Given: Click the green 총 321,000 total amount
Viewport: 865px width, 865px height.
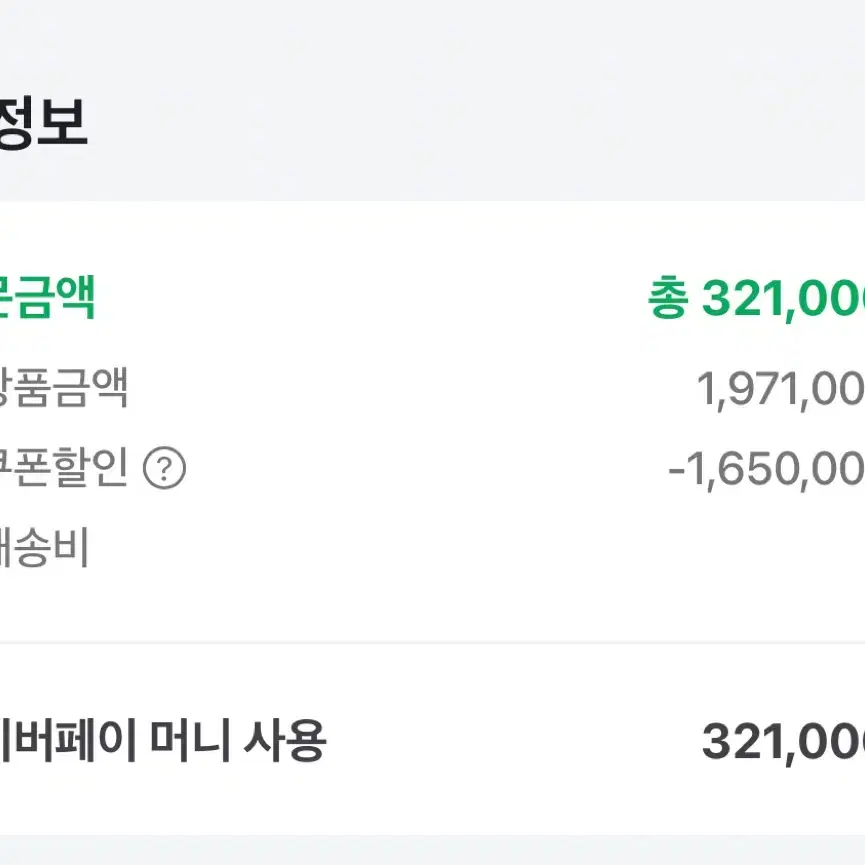Looking at the screenshot, I should pyautogui.click(x=756, y=298).
